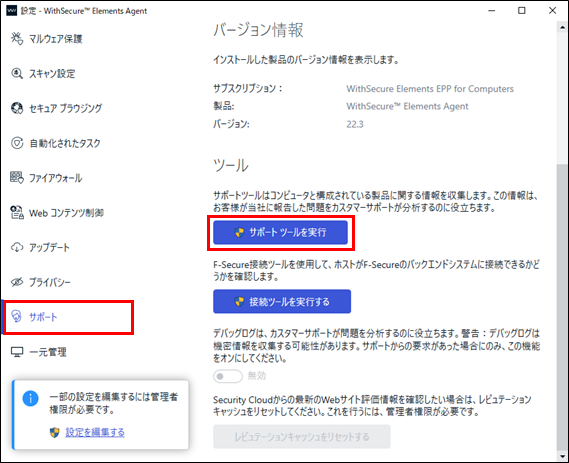The width and height of the screenshot is (569, 463).
Task: Click the vertical scrollbar thumb
Action: tap(562, 308)
